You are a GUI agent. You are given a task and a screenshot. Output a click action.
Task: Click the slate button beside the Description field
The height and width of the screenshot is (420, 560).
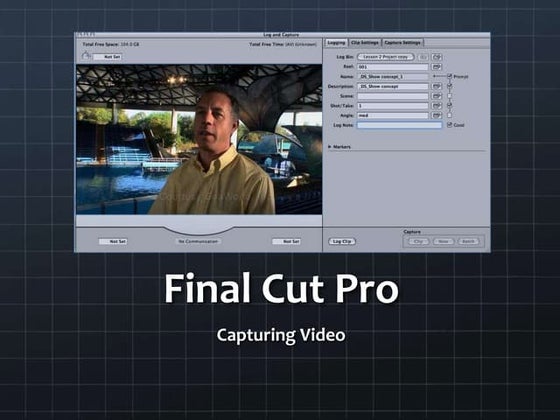tap(436, 86)
